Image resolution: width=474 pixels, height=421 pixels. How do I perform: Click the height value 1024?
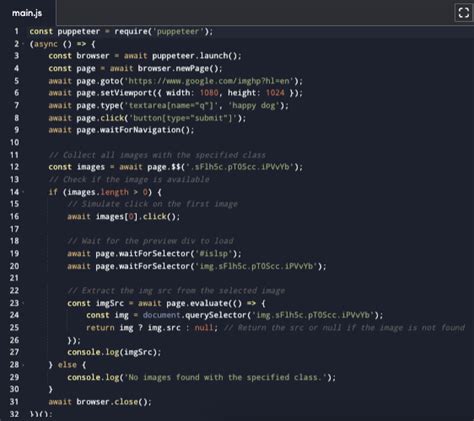click(x=275, y=93)
